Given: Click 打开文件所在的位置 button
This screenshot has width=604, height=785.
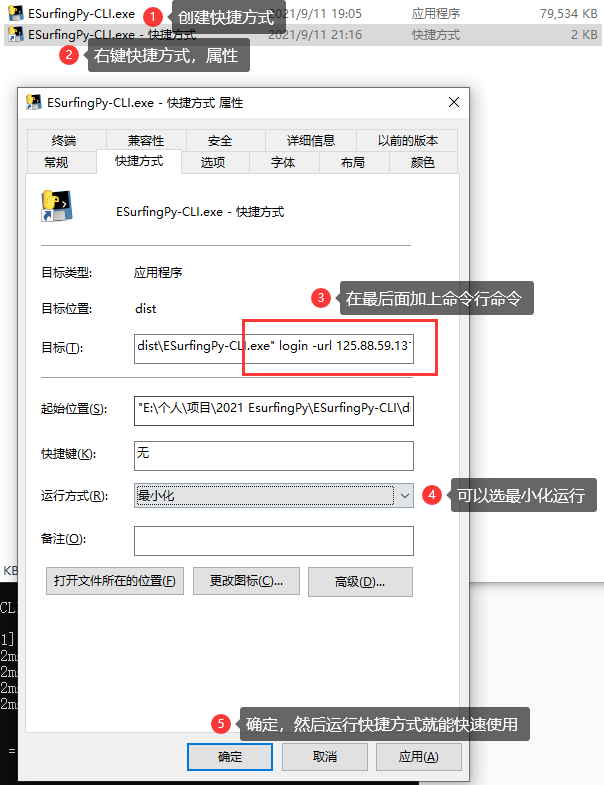Looking at the screenshot, I should pyautogui.click(x=115, y=581).
